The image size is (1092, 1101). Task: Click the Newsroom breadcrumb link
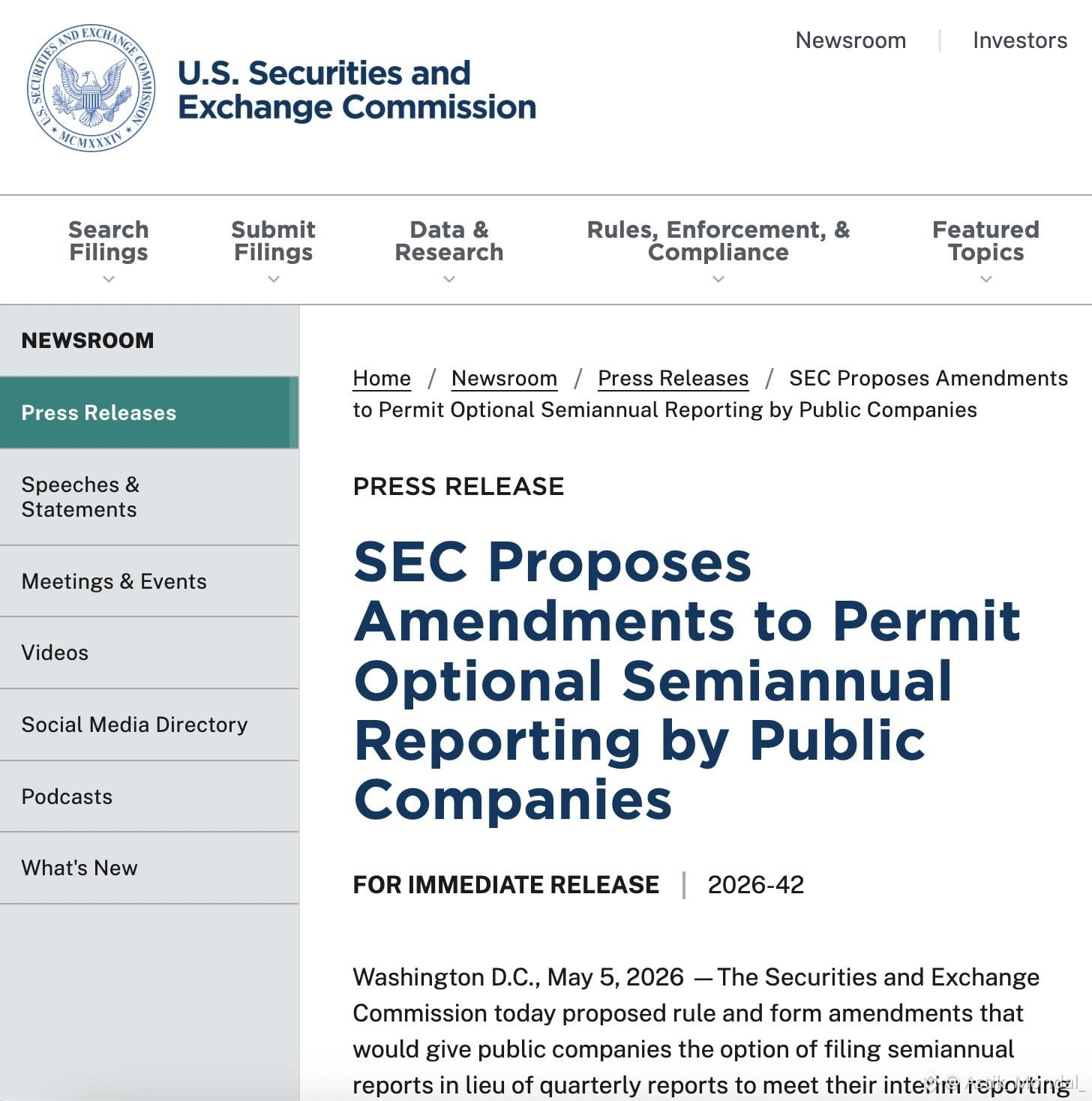504,378
